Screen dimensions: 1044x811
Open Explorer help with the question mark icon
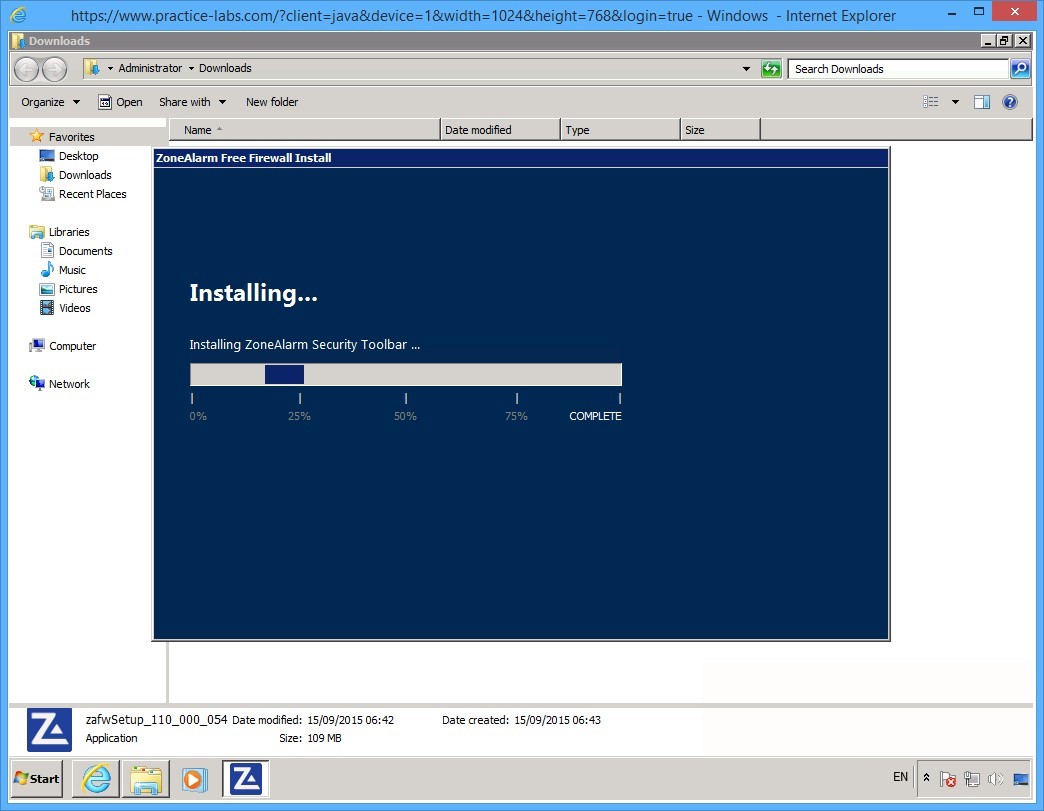[x=1009, y=101]
